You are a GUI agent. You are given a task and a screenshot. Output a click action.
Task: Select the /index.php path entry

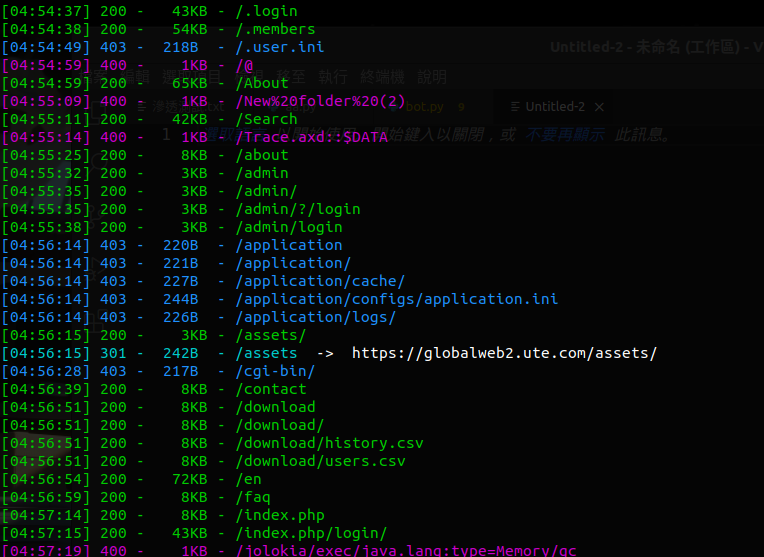coord(280,516)
